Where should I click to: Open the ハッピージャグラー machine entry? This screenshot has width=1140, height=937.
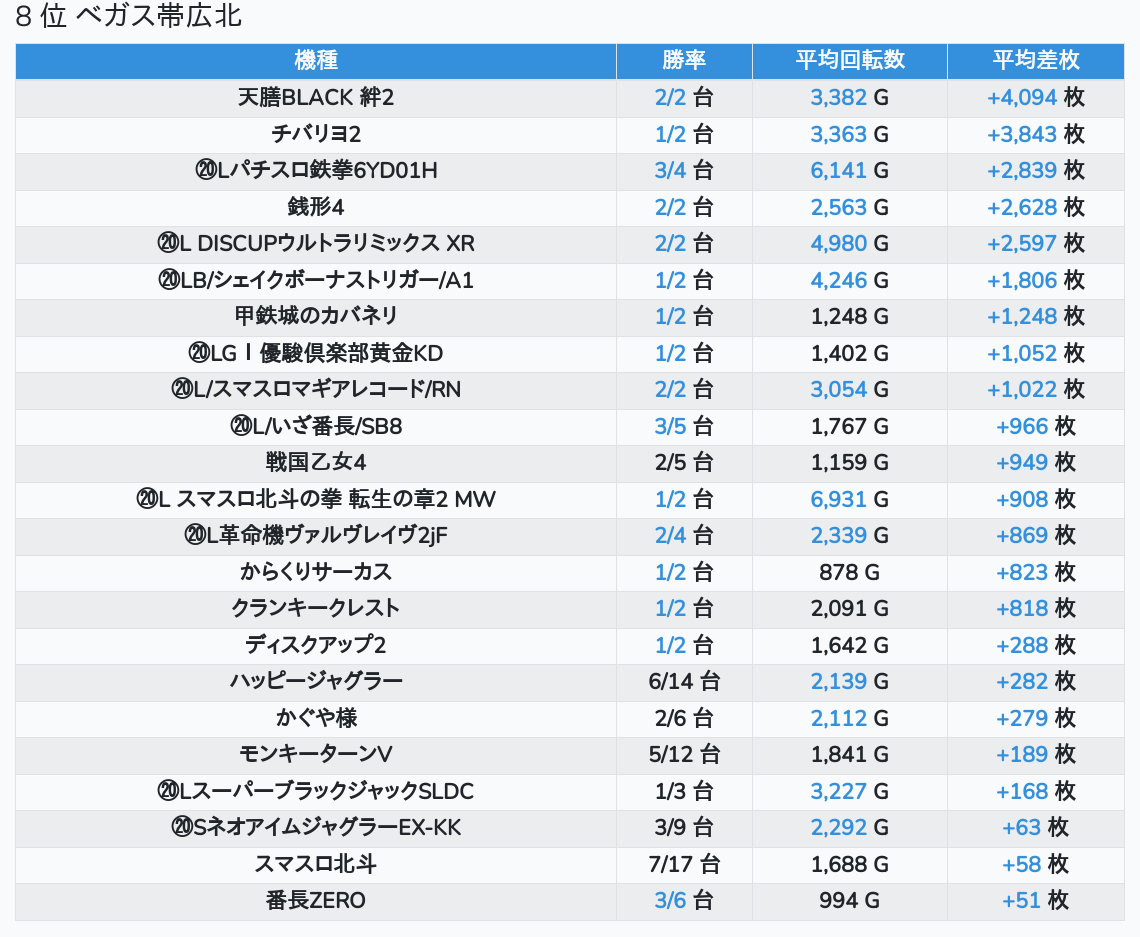click(316, 682)
